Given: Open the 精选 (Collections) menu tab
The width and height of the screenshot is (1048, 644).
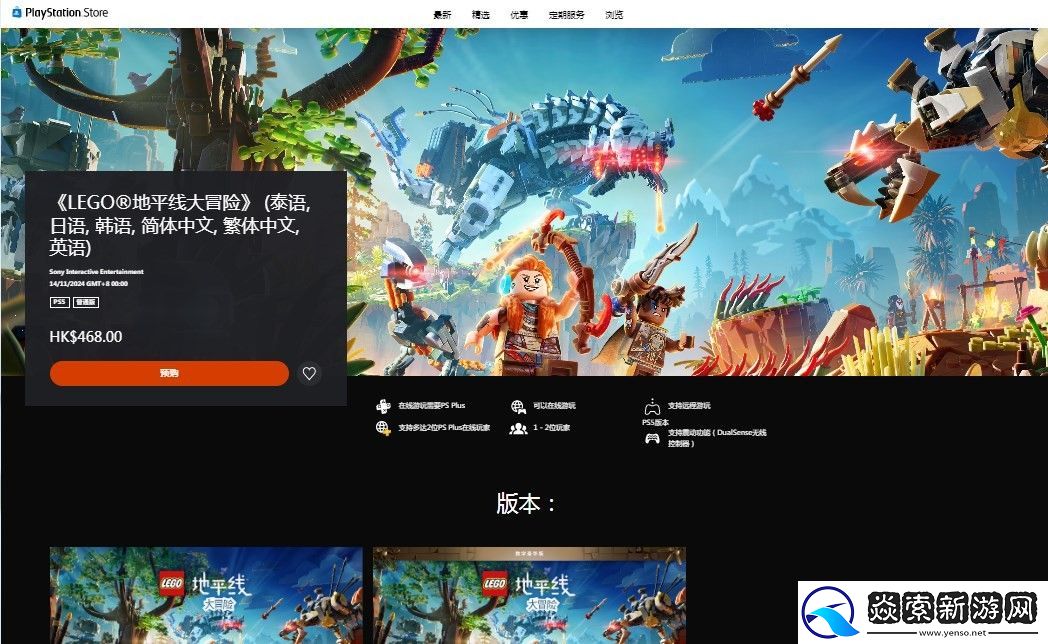Looking at the screenshot, I should click(480, 14).
